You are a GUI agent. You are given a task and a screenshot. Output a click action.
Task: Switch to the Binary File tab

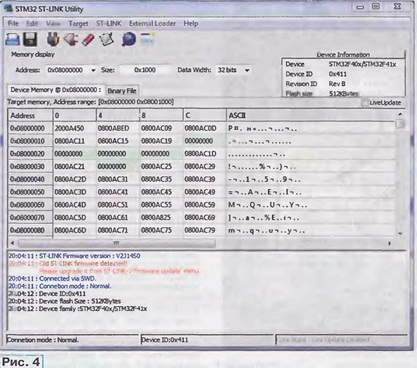tap(122, 91)
